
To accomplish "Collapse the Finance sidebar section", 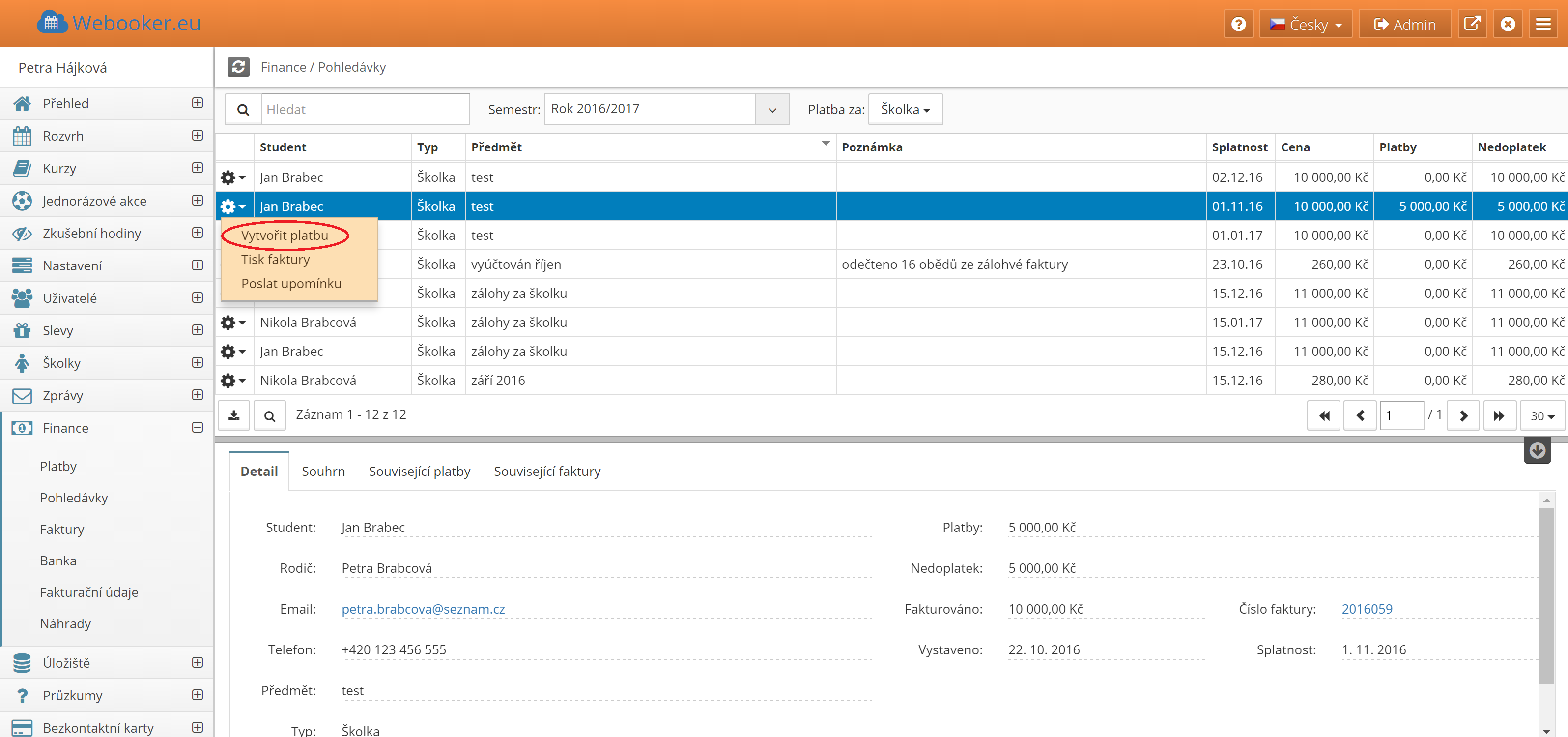I will [x=197, y=428].
